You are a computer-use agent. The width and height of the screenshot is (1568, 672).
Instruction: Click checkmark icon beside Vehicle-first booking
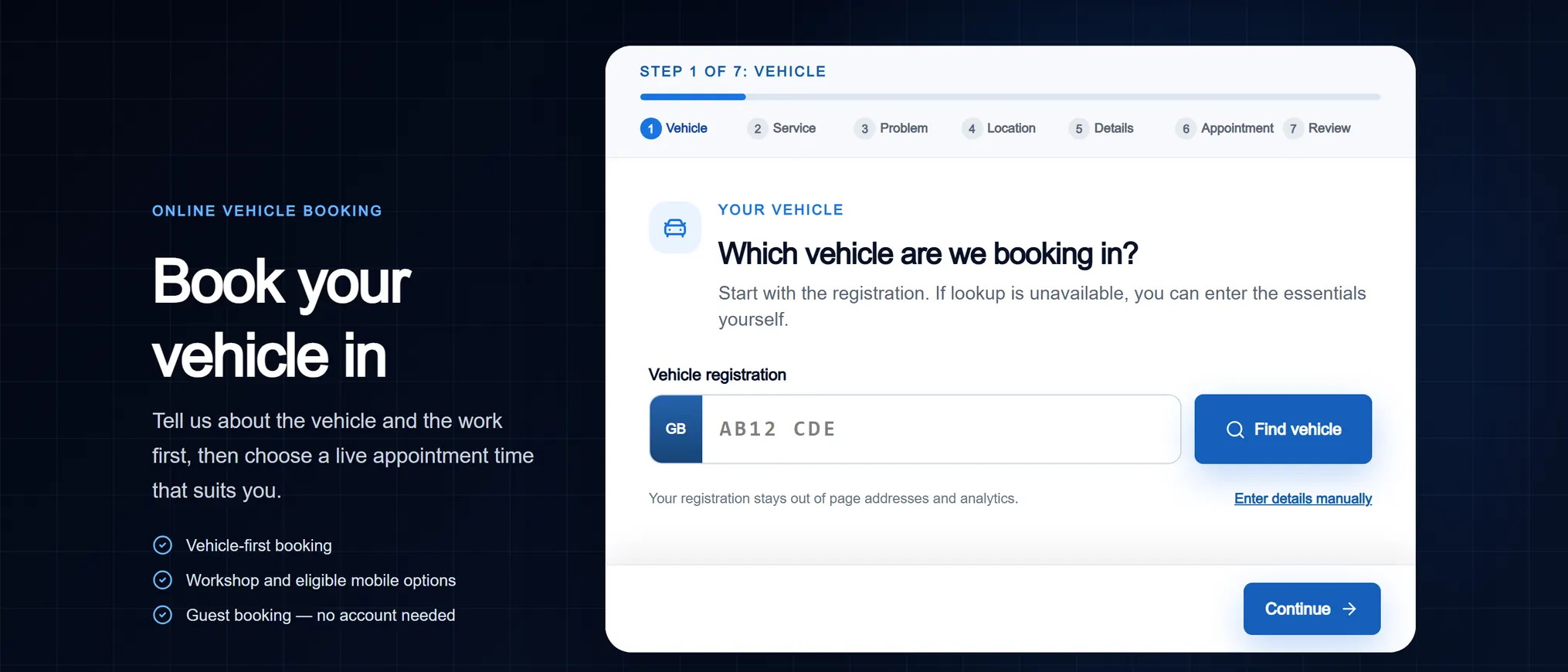coord(162,545)
